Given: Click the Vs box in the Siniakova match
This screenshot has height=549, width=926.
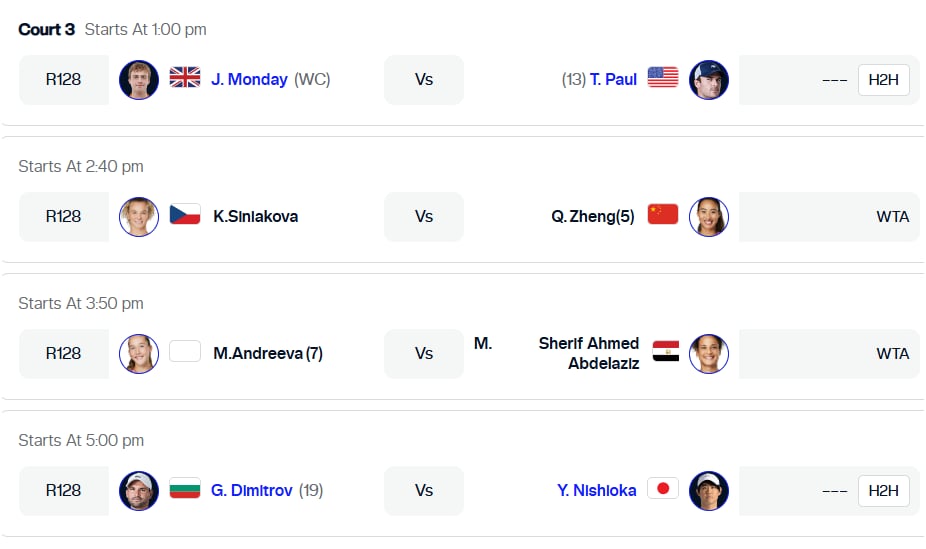Looking at the screenshot, I should pos(424,217).
